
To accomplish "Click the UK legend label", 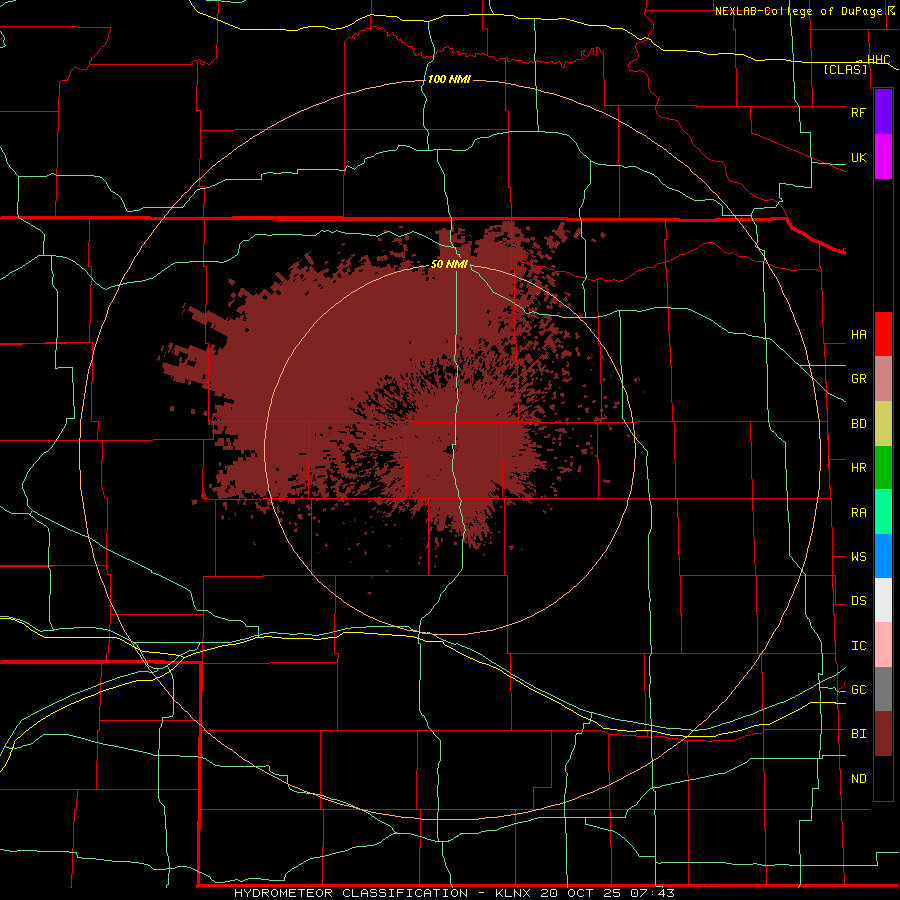I will pos(858,157).
